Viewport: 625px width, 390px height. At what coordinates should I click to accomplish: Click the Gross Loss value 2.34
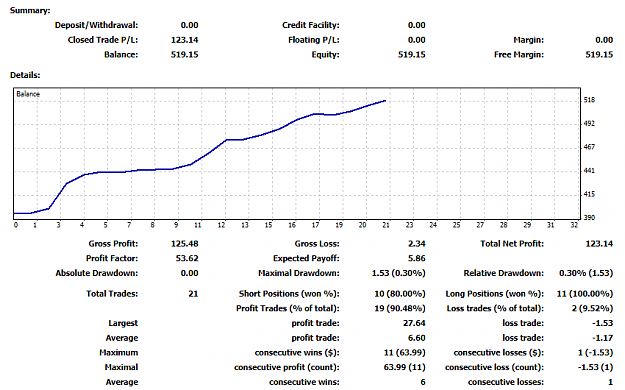pos(417,244)
